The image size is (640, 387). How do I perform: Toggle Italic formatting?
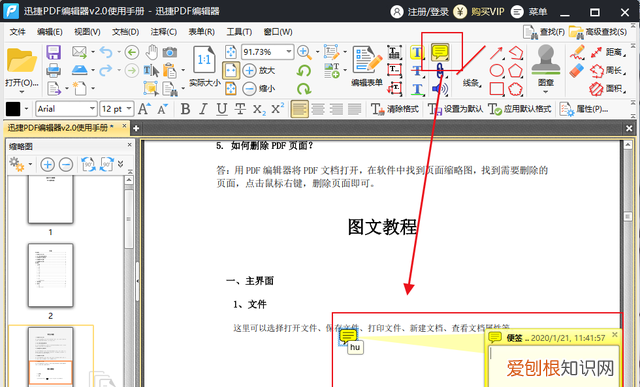pyautogui.click(x=203, y=109)
